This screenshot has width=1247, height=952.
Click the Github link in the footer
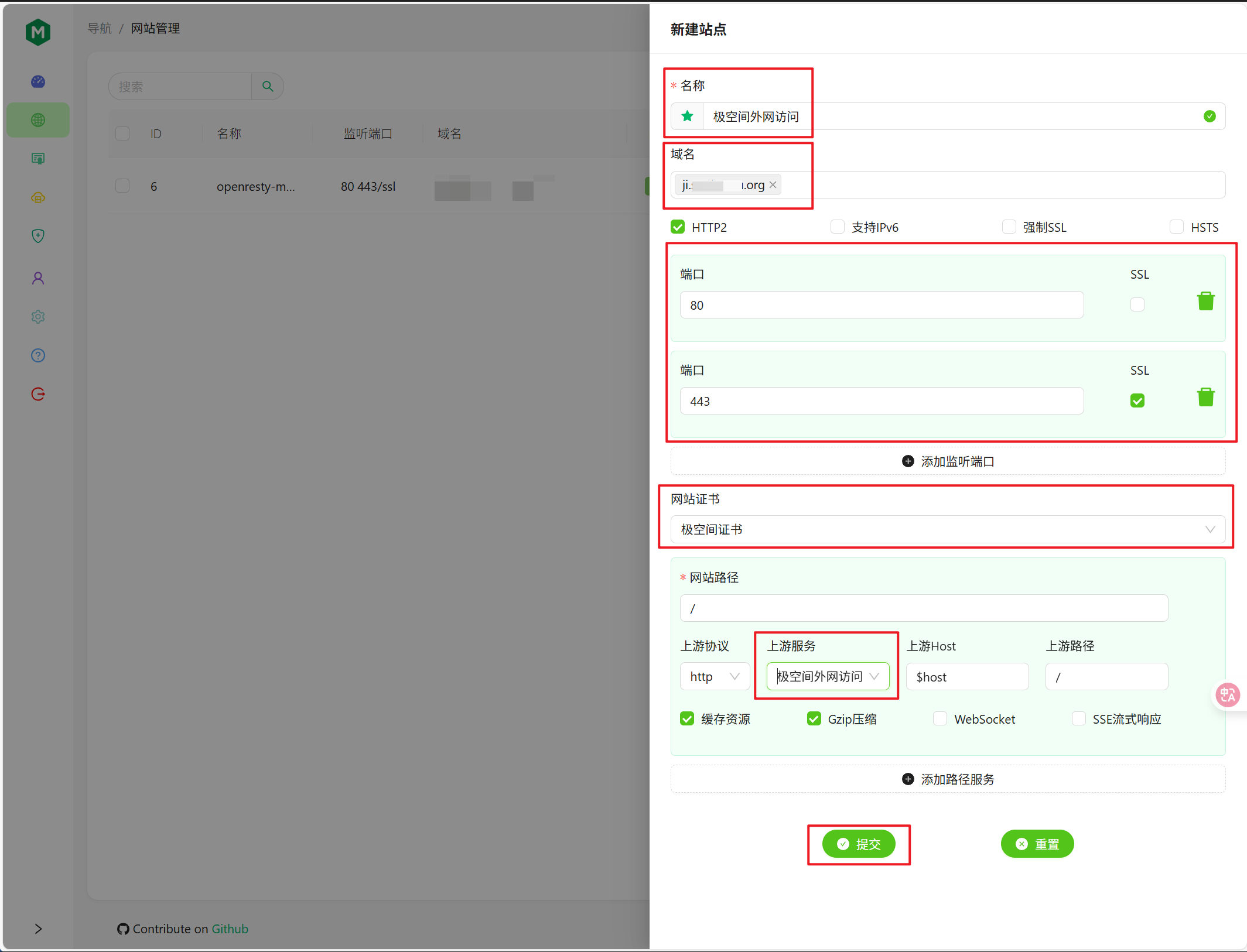pyautogui.click(x=230, y=929)
